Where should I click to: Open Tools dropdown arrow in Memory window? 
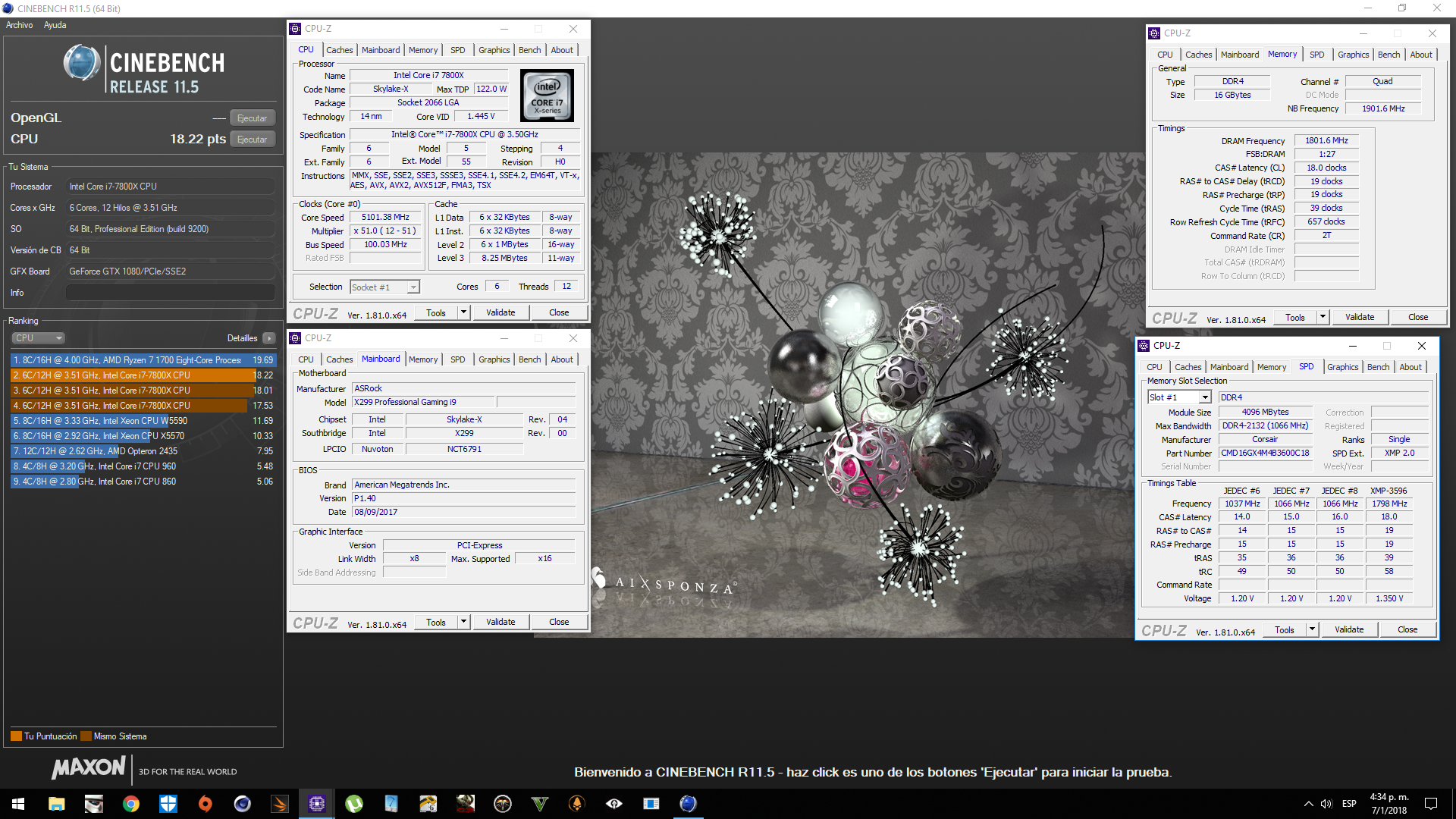tap(1323, 317)
